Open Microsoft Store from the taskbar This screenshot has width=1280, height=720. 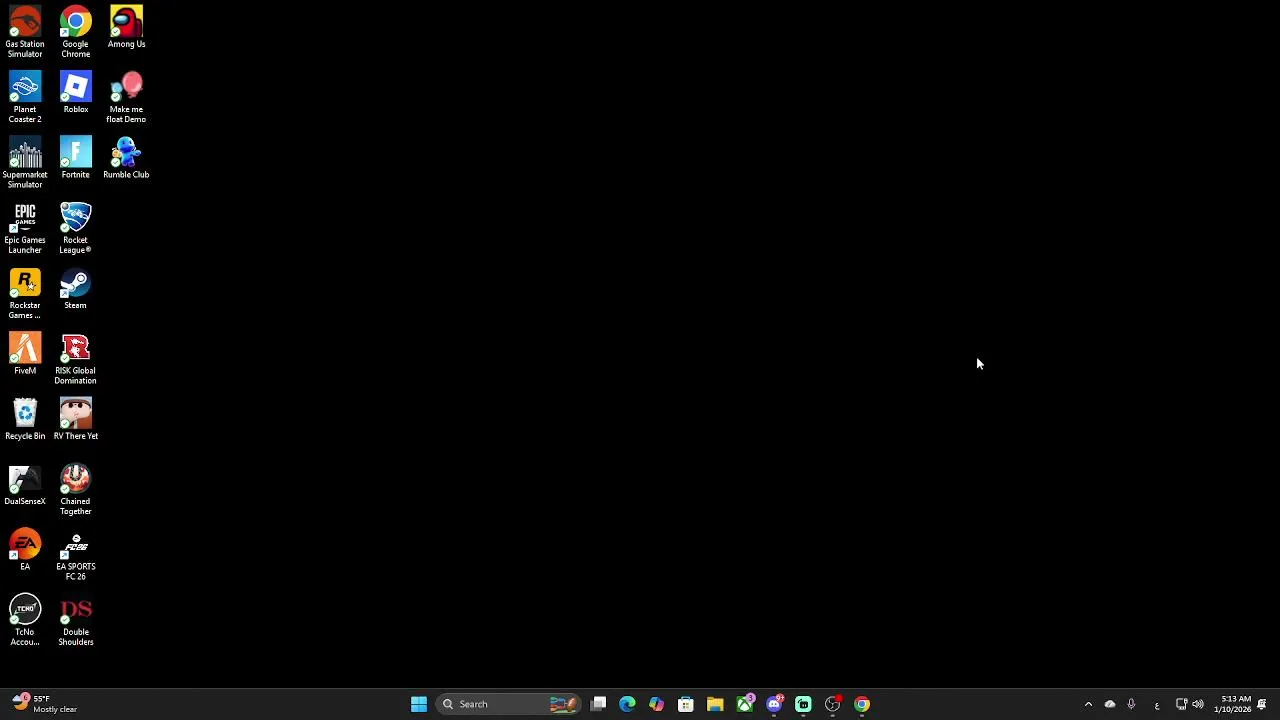coord(686,704)
